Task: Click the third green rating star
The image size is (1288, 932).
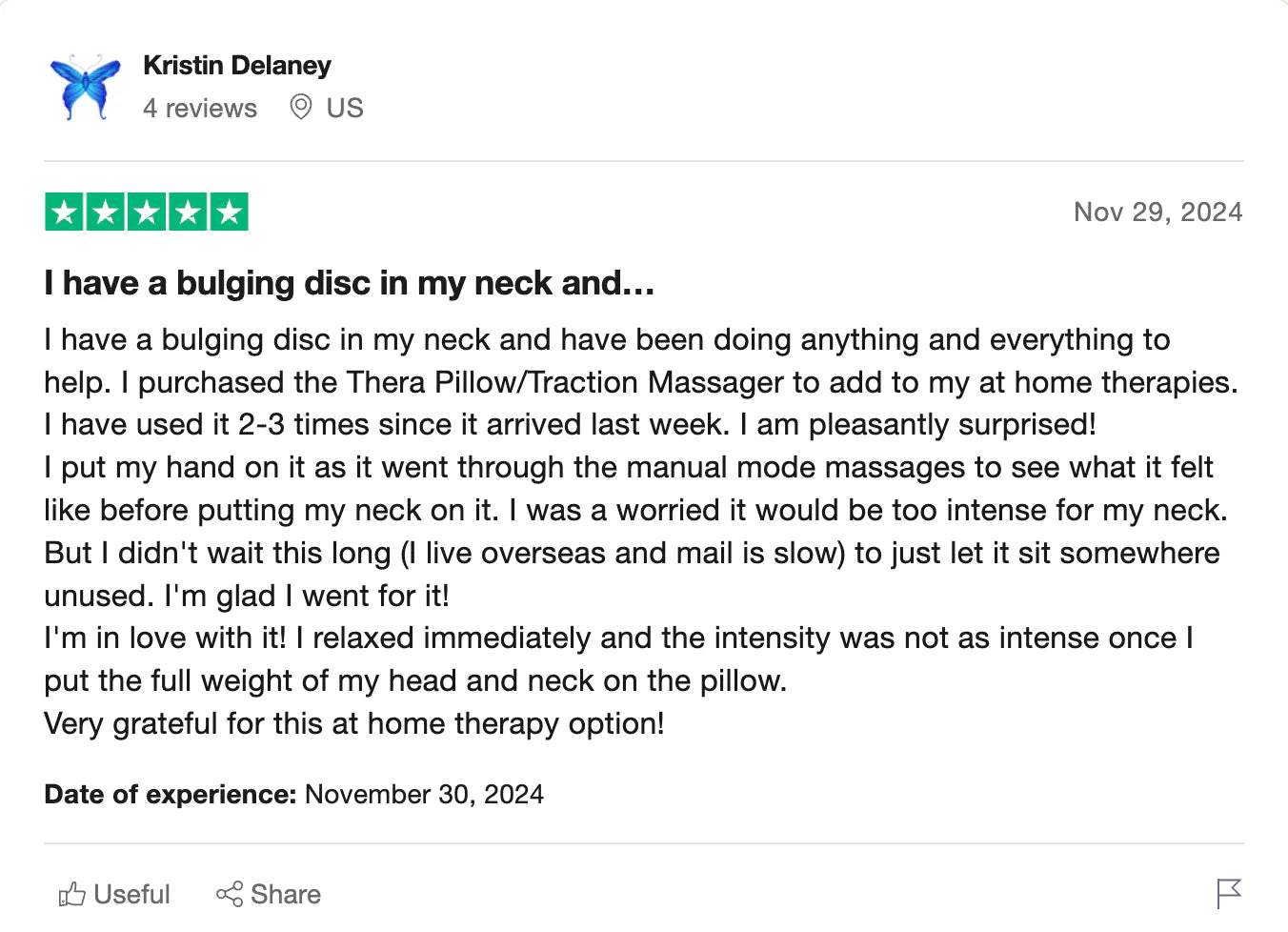Action: coord(147,213)
